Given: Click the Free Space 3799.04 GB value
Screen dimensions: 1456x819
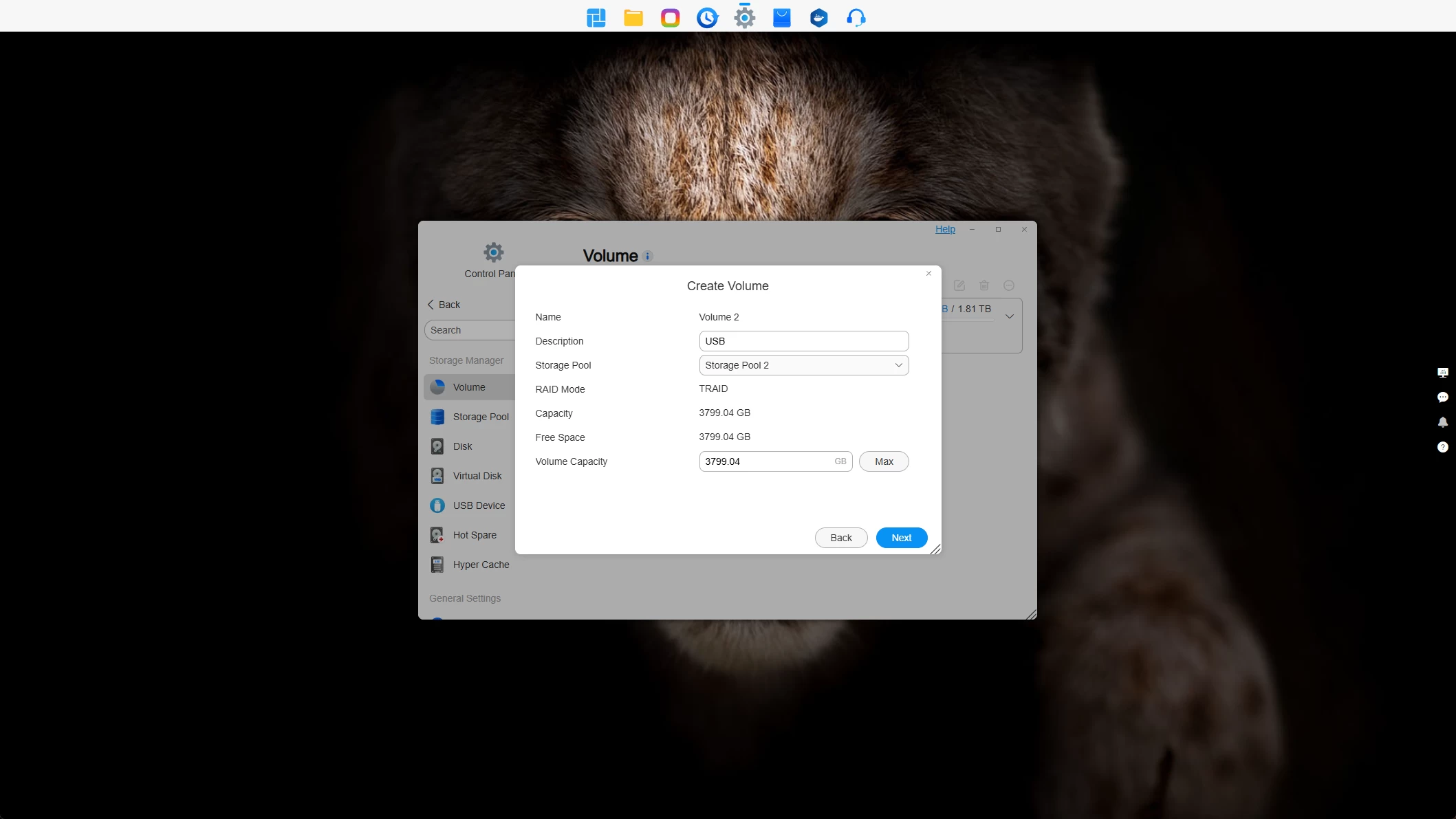Looking at the screenshot, I should point(724,437).
